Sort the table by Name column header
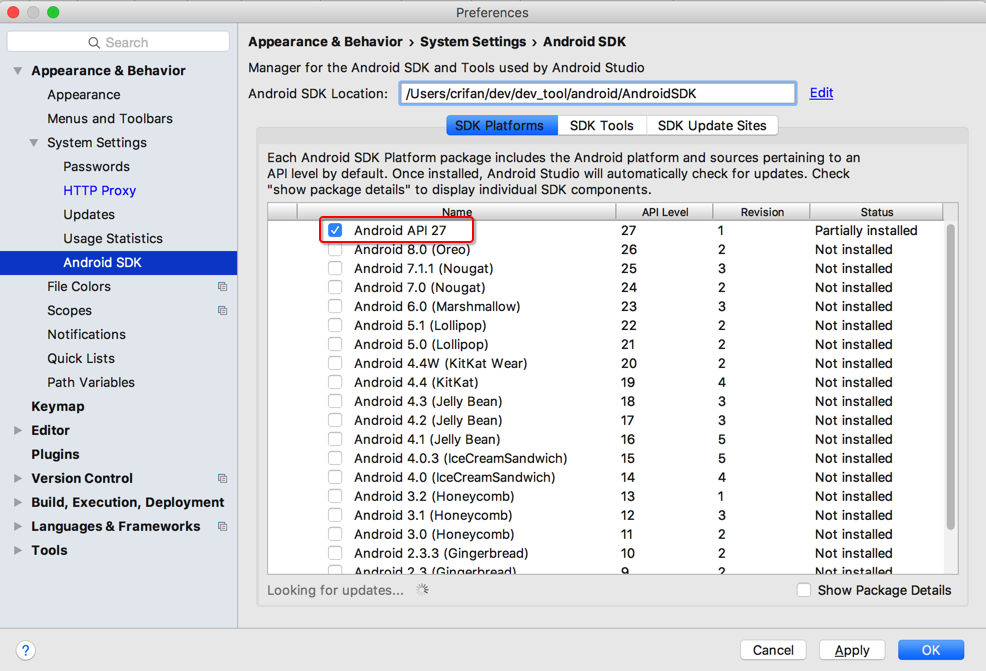Viewport: 986px width, 671px height. click(x=457, y=212)
